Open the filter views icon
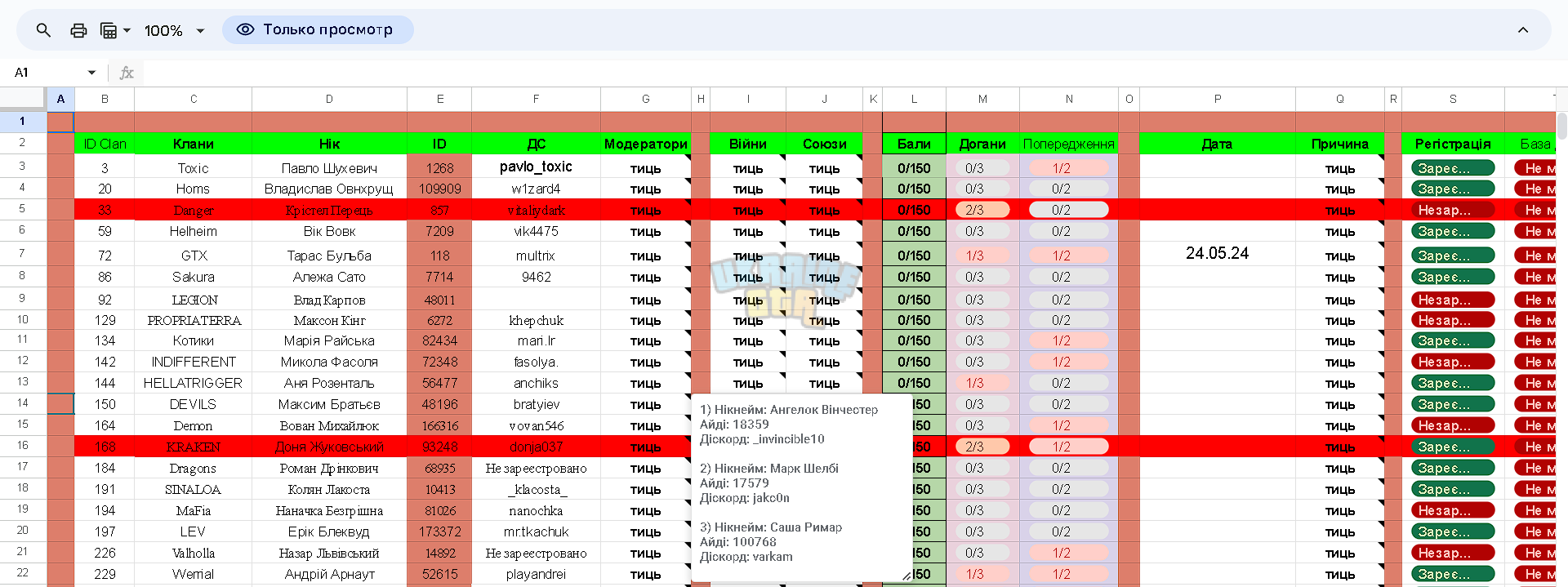Screen dimensions: 1568x587 click(x=108, y=30)
